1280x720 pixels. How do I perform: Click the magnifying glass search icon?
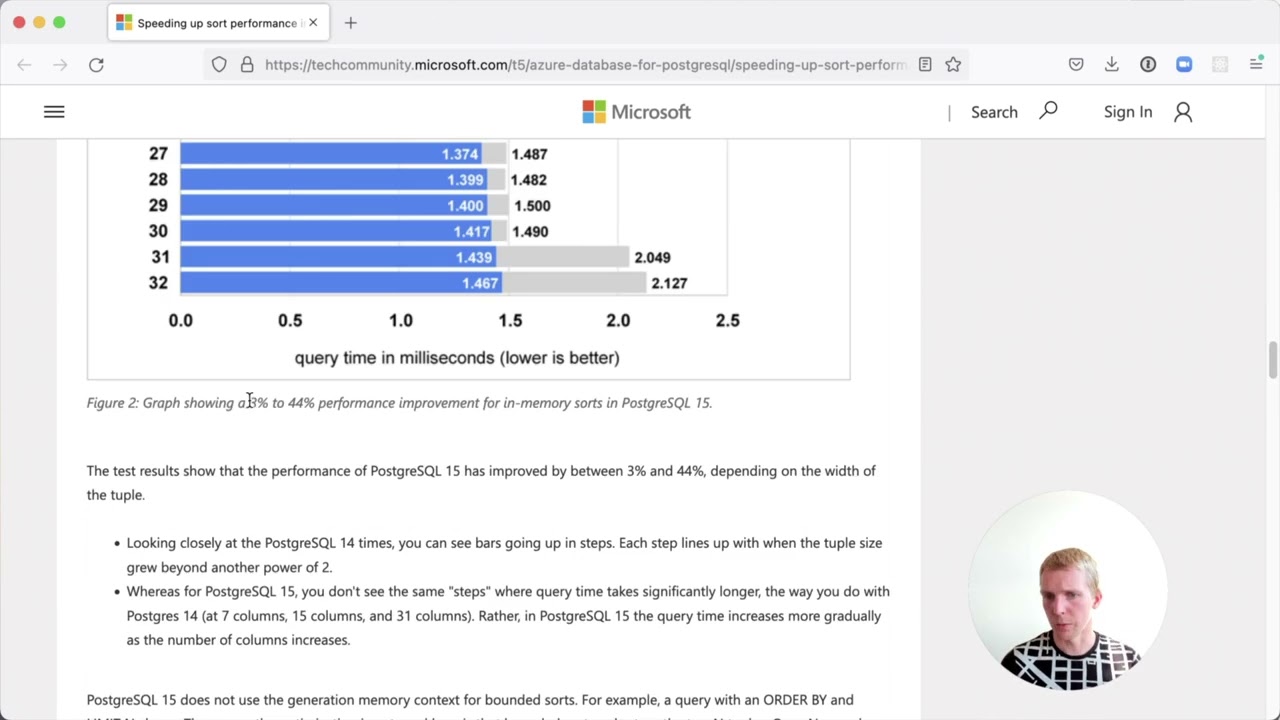click(x=1048, y=111)
